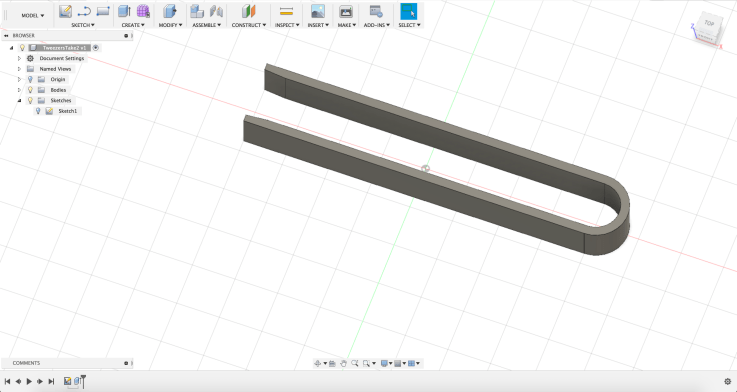Select the Insert image icon
Screen dimensions: 737x392
tap(318, 11)
